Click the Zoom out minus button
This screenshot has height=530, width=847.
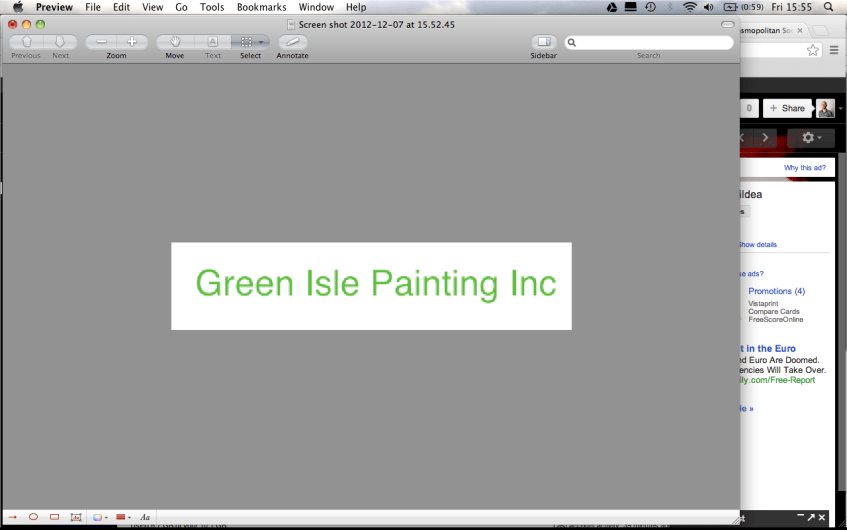[102, 42]
